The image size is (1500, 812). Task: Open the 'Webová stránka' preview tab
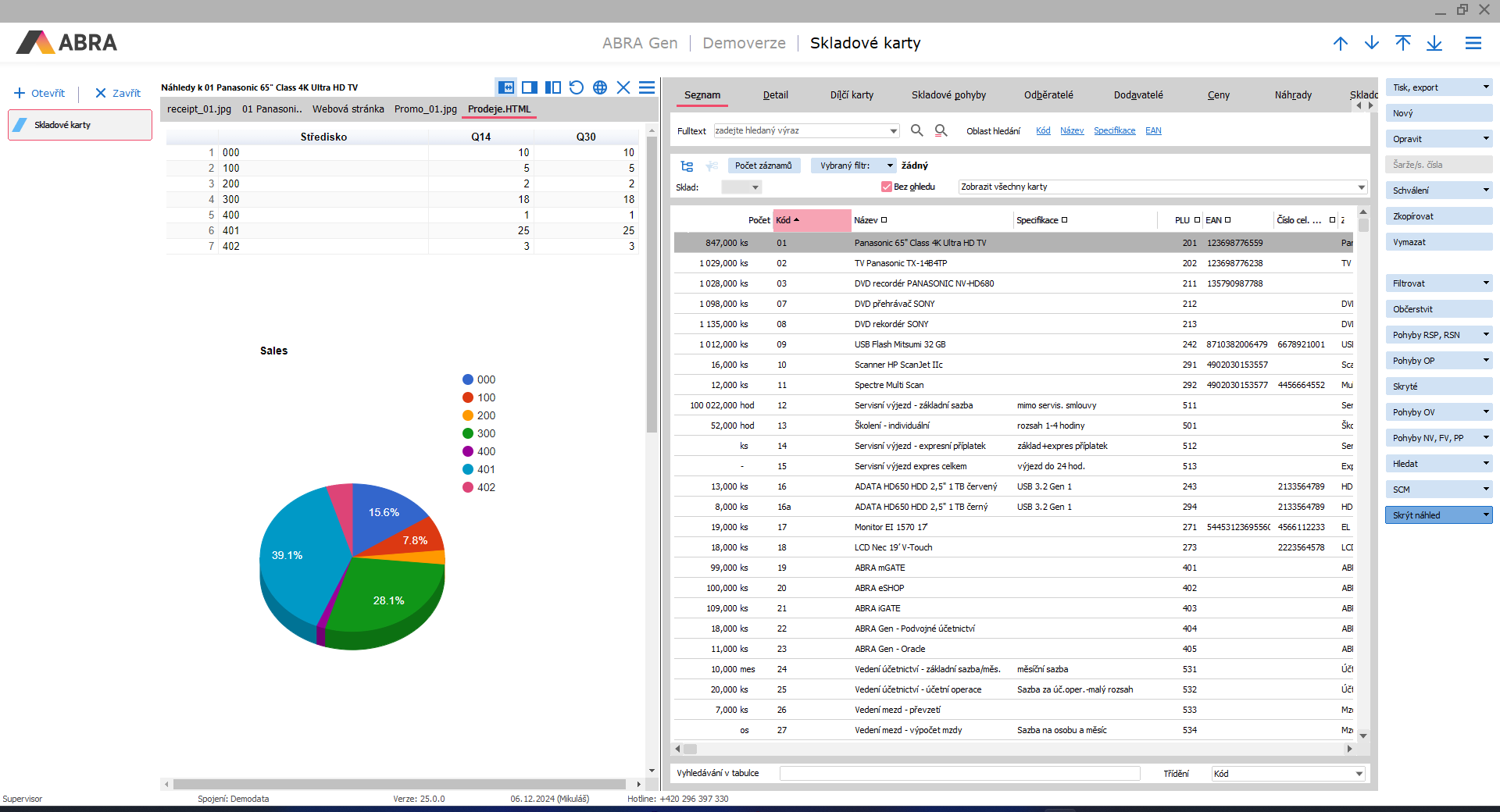[x=348, y=109]
